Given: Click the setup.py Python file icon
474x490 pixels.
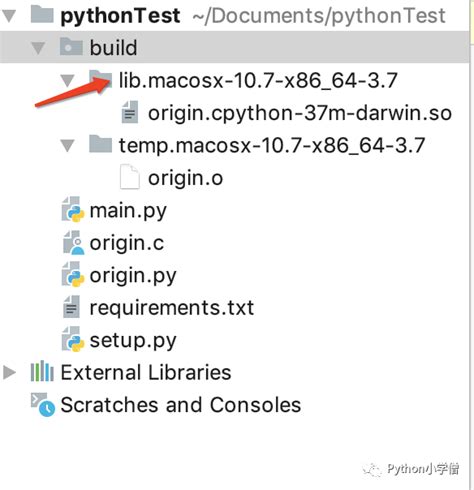Looking at the screenshot, I should 73,340.
